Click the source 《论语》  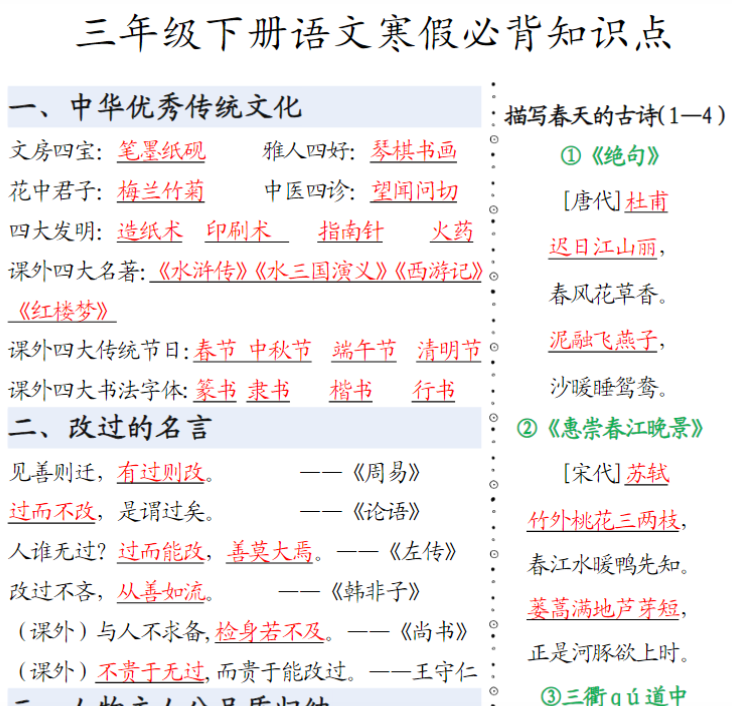point(386,512)
